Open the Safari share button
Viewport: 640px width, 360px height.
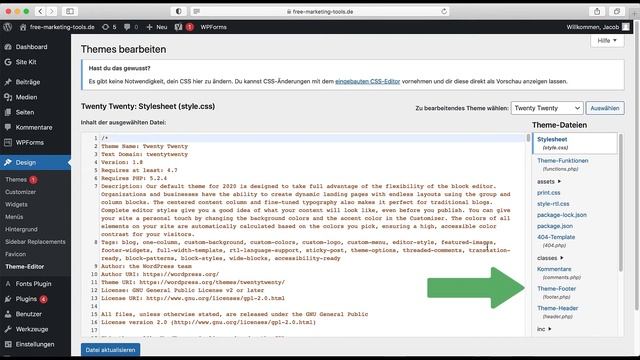tap(597, 11)
